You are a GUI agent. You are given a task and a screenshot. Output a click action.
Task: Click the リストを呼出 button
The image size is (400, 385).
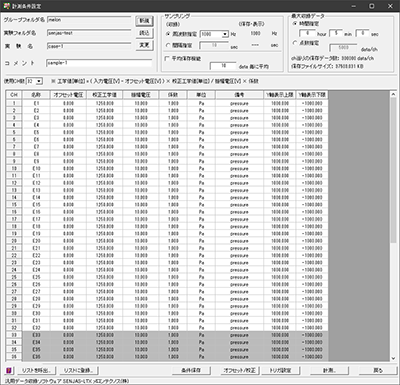tap(35, 370)
